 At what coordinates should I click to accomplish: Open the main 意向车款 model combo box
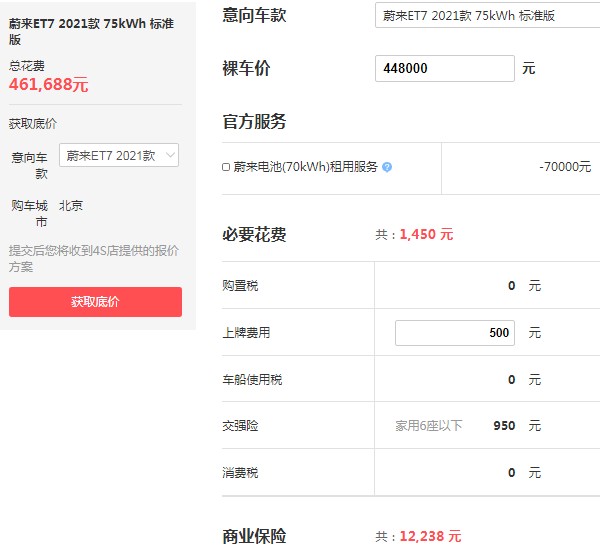(x=488, y=15)
